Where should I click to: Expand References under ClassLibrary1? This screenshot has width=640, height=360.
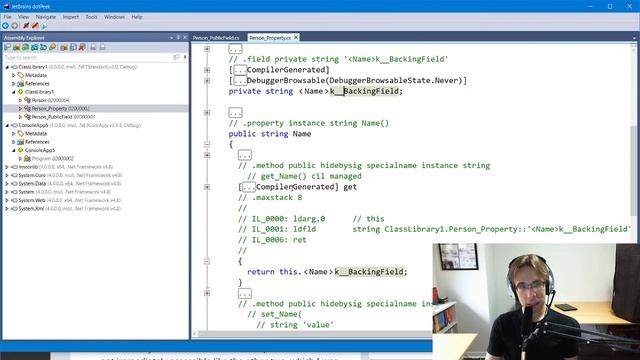coord(13,84)
